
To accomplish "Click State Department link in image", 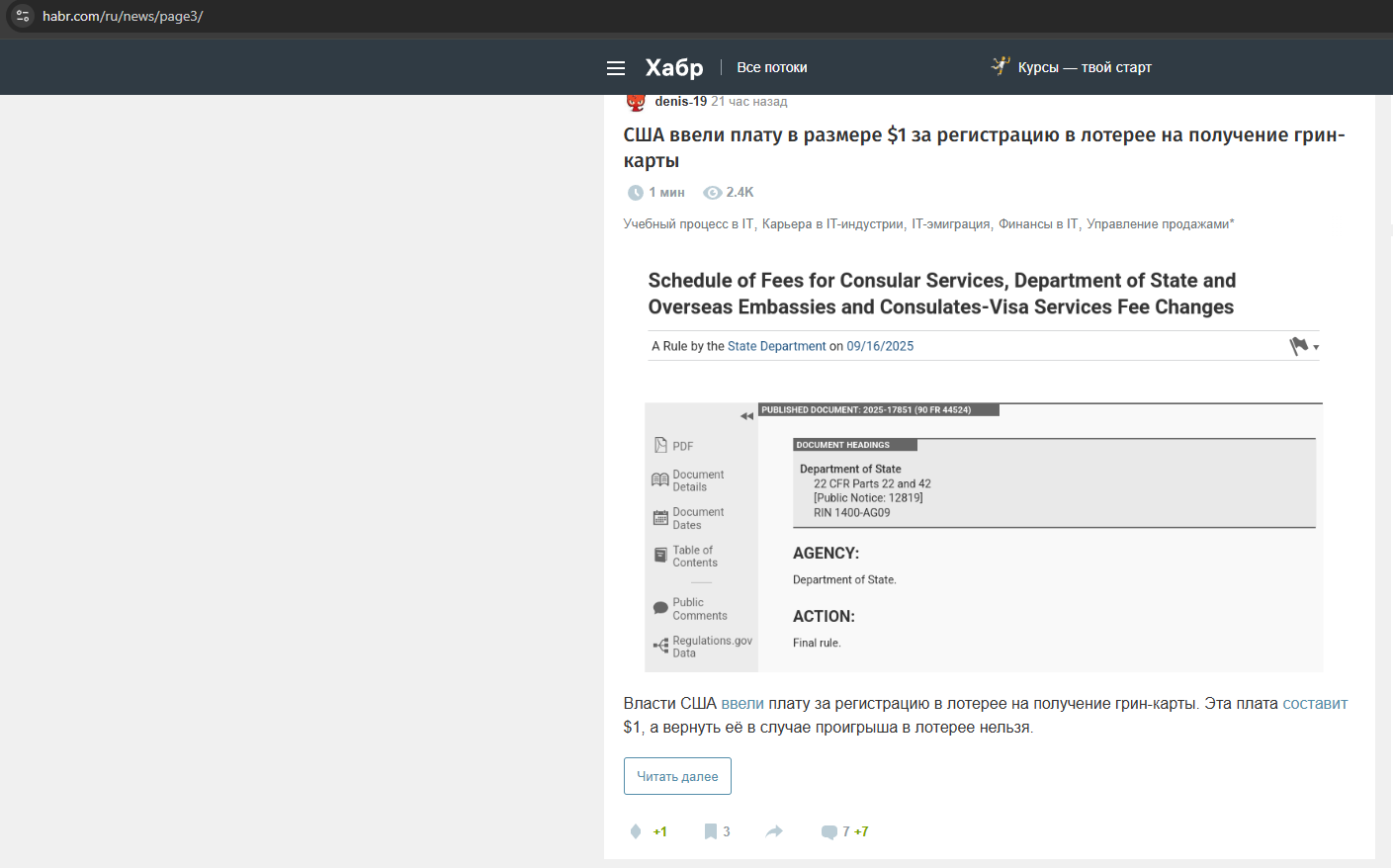I will pos(776,346).
